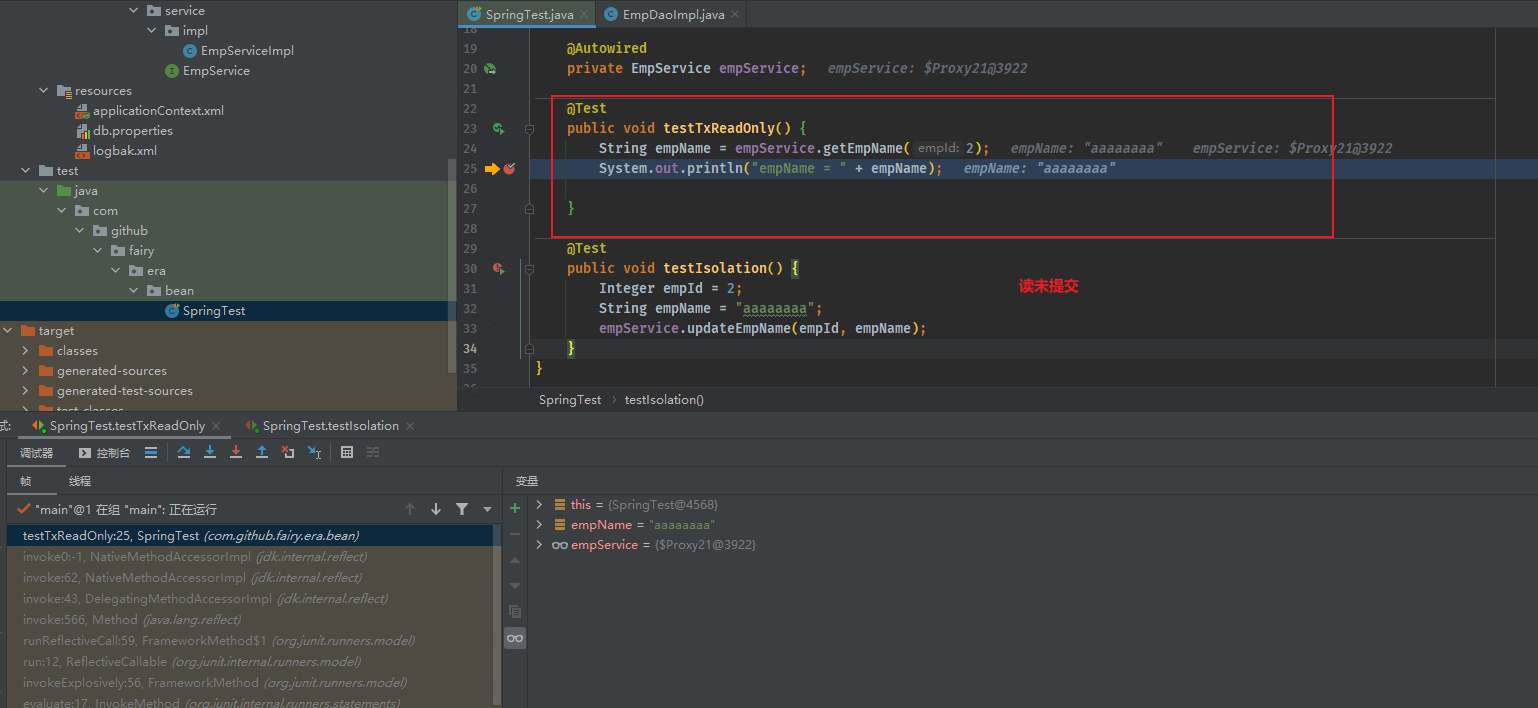Select the 帧 frames tab
Image resolution: width=1538 pixels, height=708 pixels.
tap(26, 481)
